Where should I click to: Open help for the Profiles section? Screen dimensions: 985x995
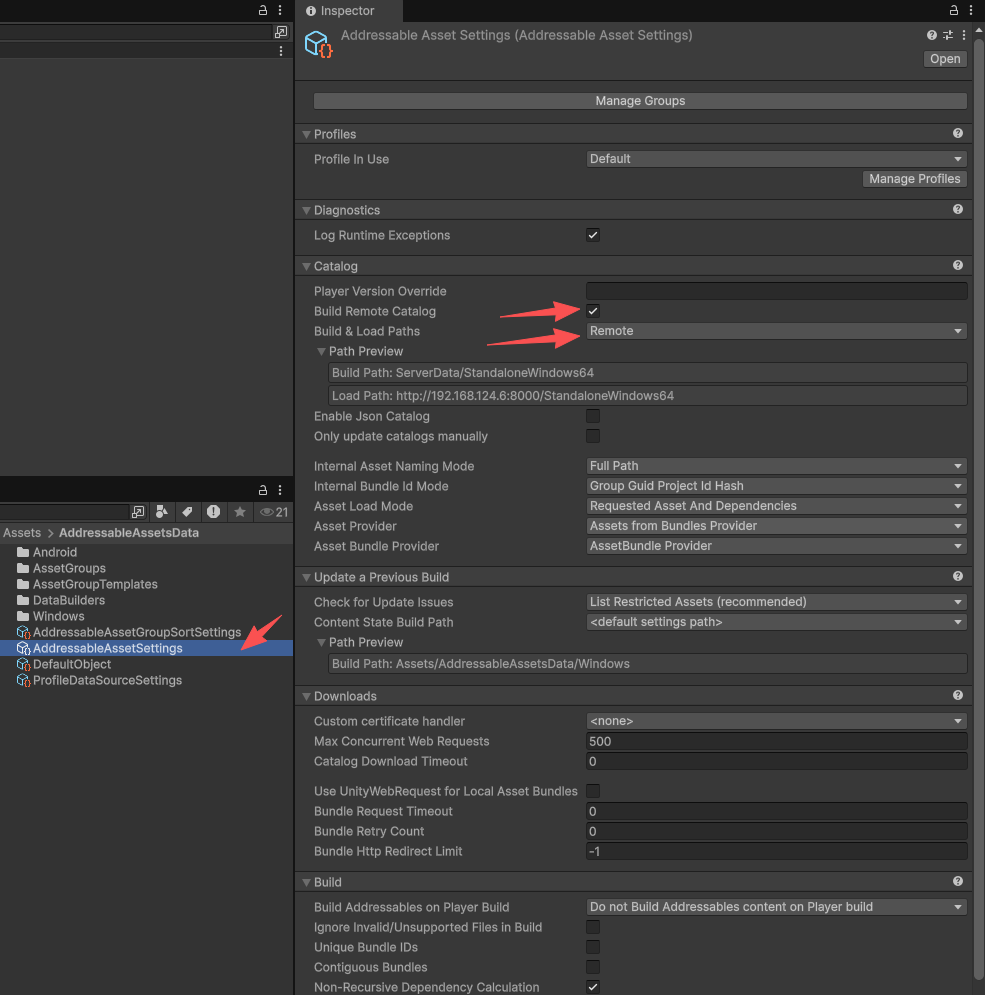point(958,133)
